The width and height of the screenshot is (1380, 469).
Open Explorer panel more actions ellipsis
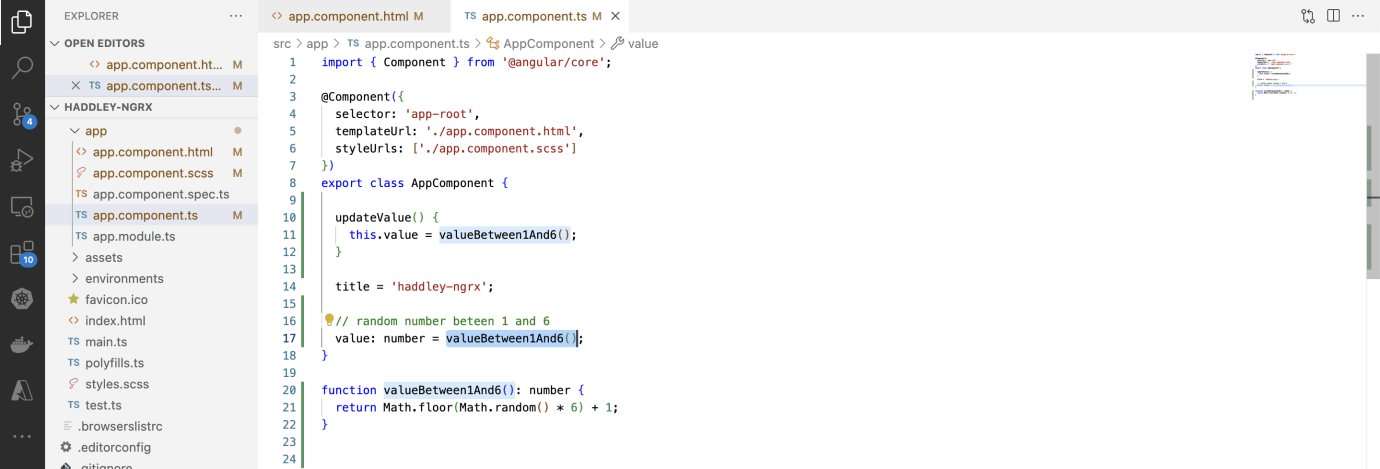point(236,16)
